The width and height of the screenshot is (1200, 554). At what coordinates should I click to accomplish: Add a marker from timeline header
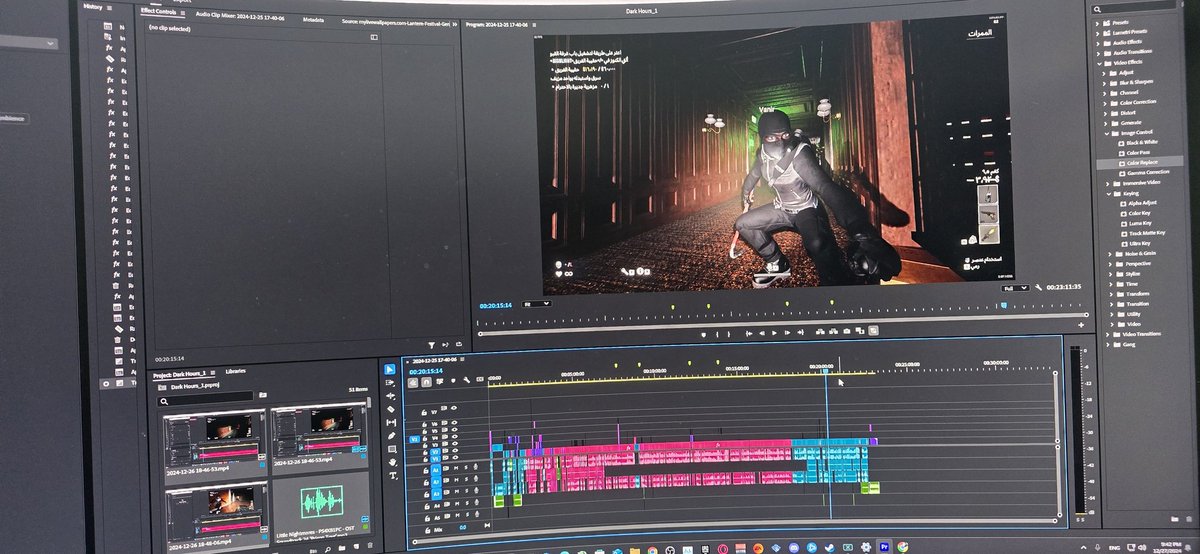pyautogui.click(x=453, y=381)
